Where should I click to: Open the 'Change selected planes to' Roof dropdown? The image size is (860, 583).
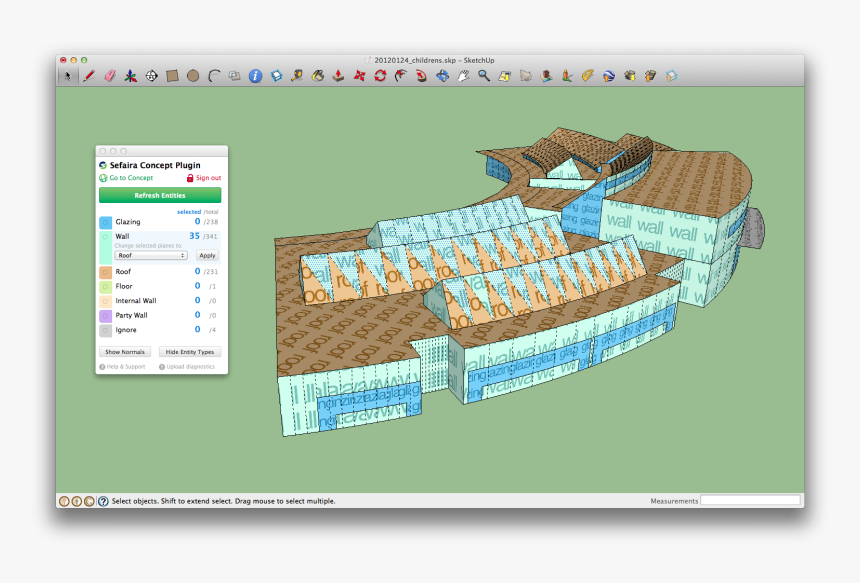click(x=151, y=256)
